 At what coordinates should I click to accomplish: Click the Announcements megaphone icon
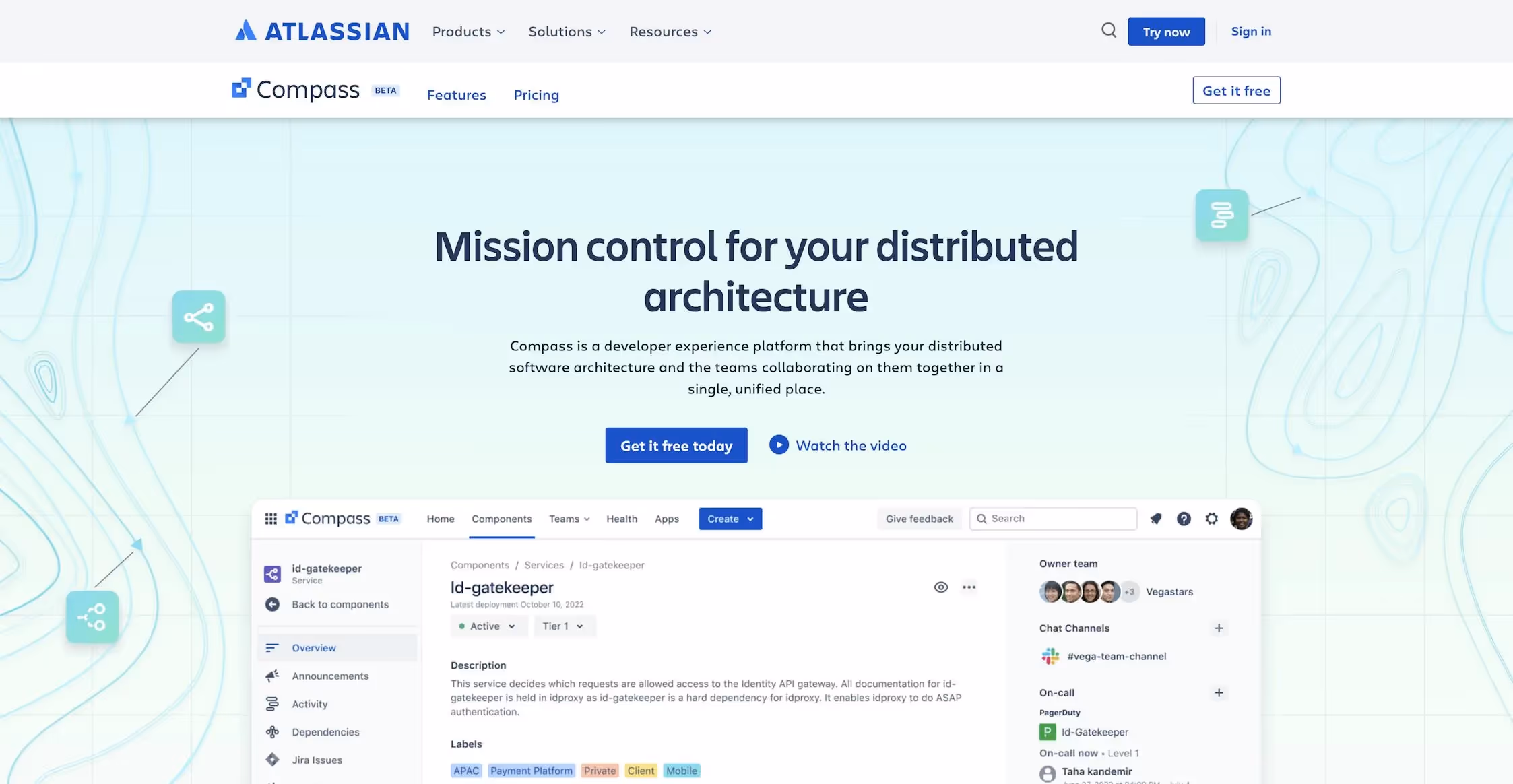(x=272, y=676)
